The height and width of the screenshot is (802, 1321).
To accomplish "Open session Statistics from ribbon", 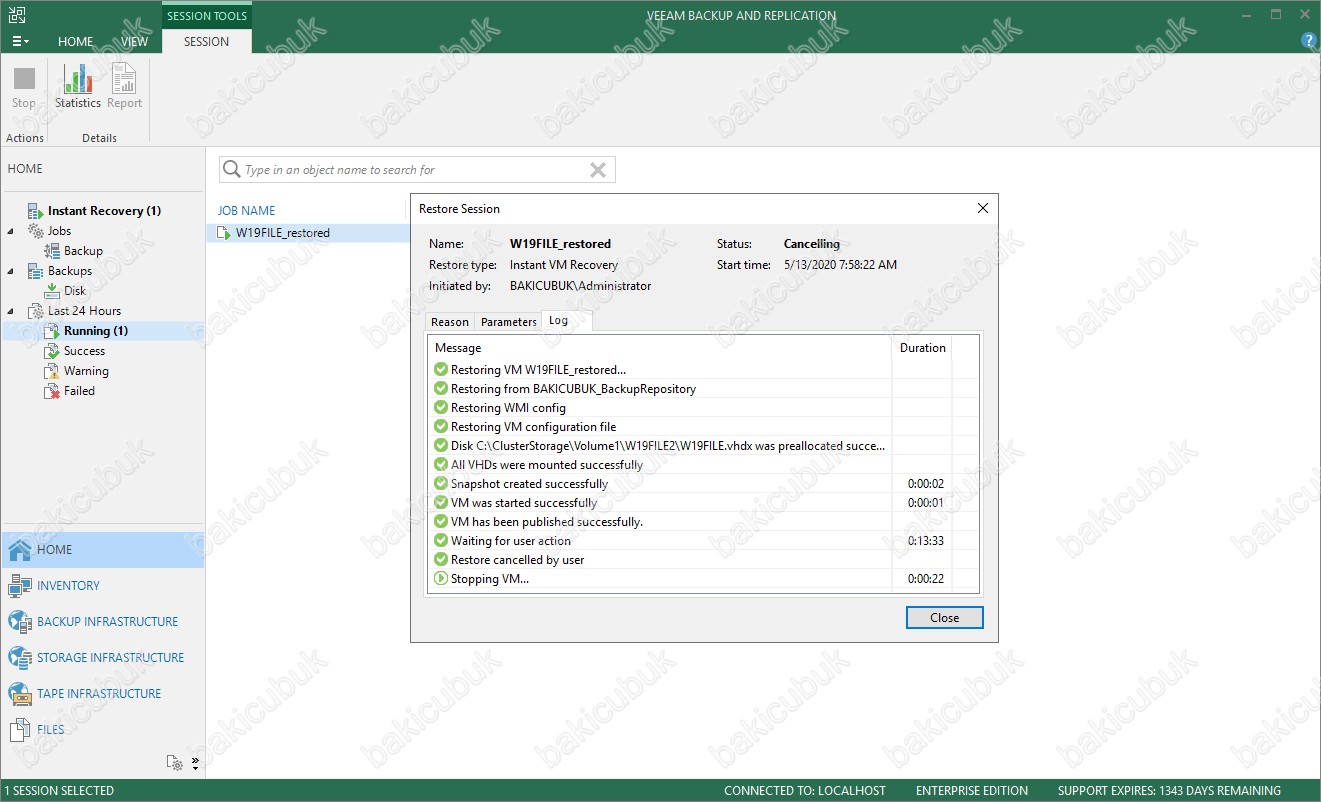I will tap(78, 87).
